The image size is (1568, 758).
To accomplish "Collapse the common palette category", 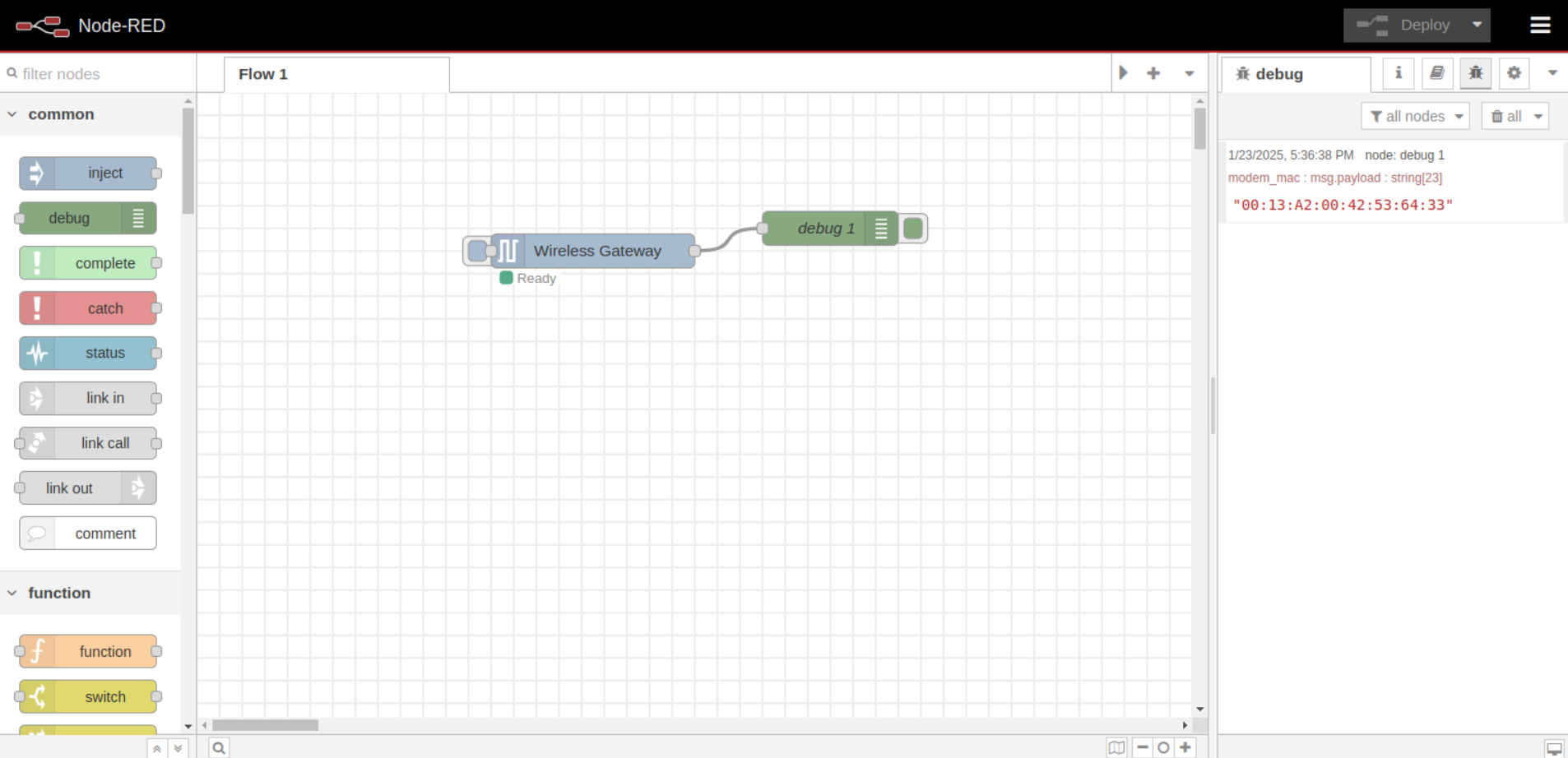I will (x=12, y=114).
